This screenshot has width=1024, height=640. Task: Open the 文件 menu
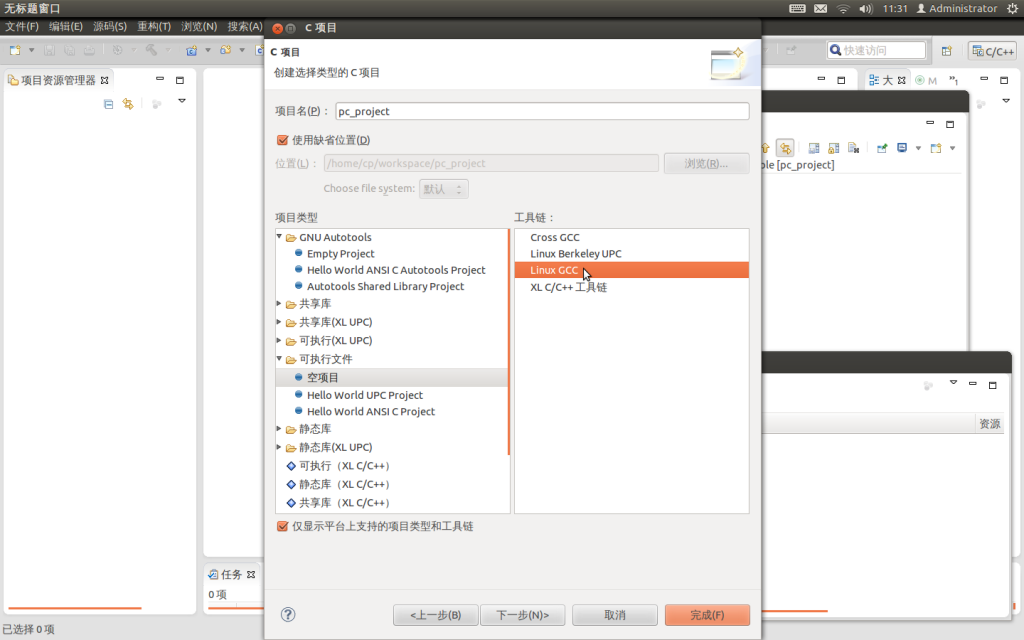click(14, 27)
